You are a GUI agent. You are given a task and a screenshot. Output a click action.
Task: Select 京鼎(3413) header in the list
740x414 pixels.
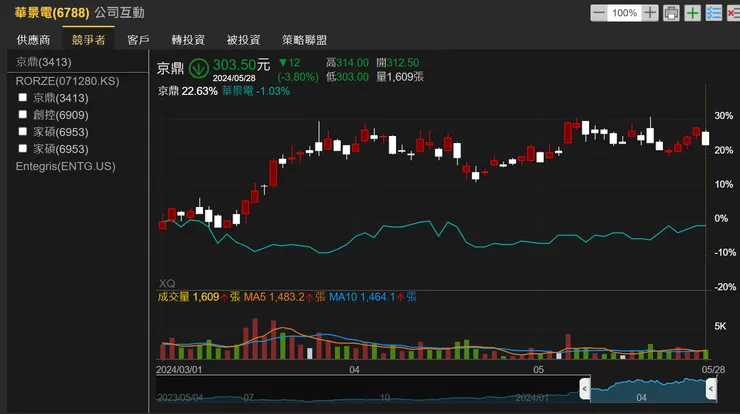43,62
